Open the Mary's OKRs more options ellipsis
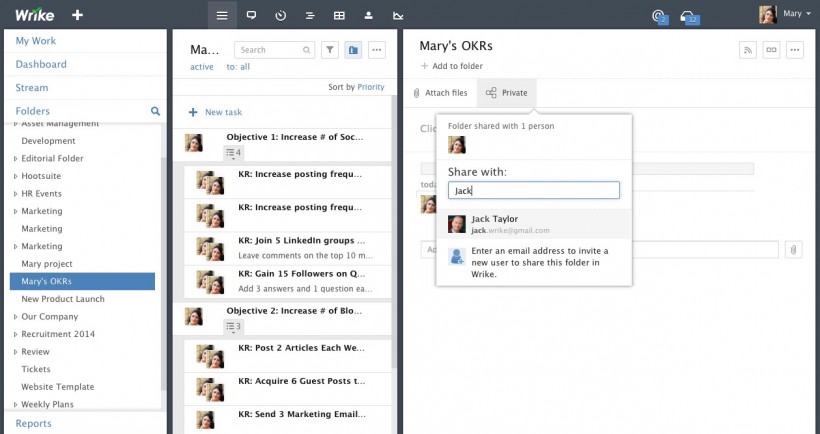 click(x=795, y=50)
